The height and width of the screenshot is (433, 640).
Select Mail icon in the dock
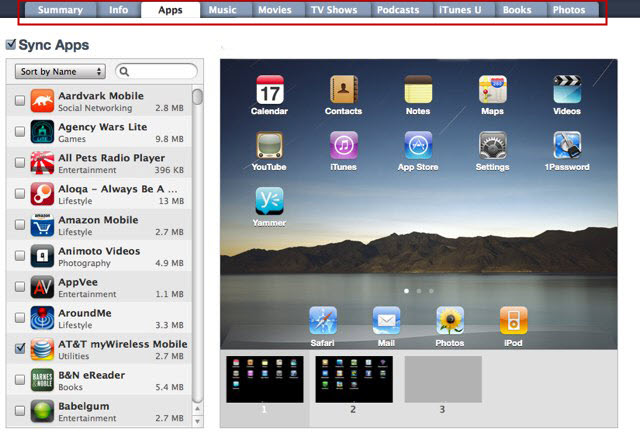(x=386, y=321)
